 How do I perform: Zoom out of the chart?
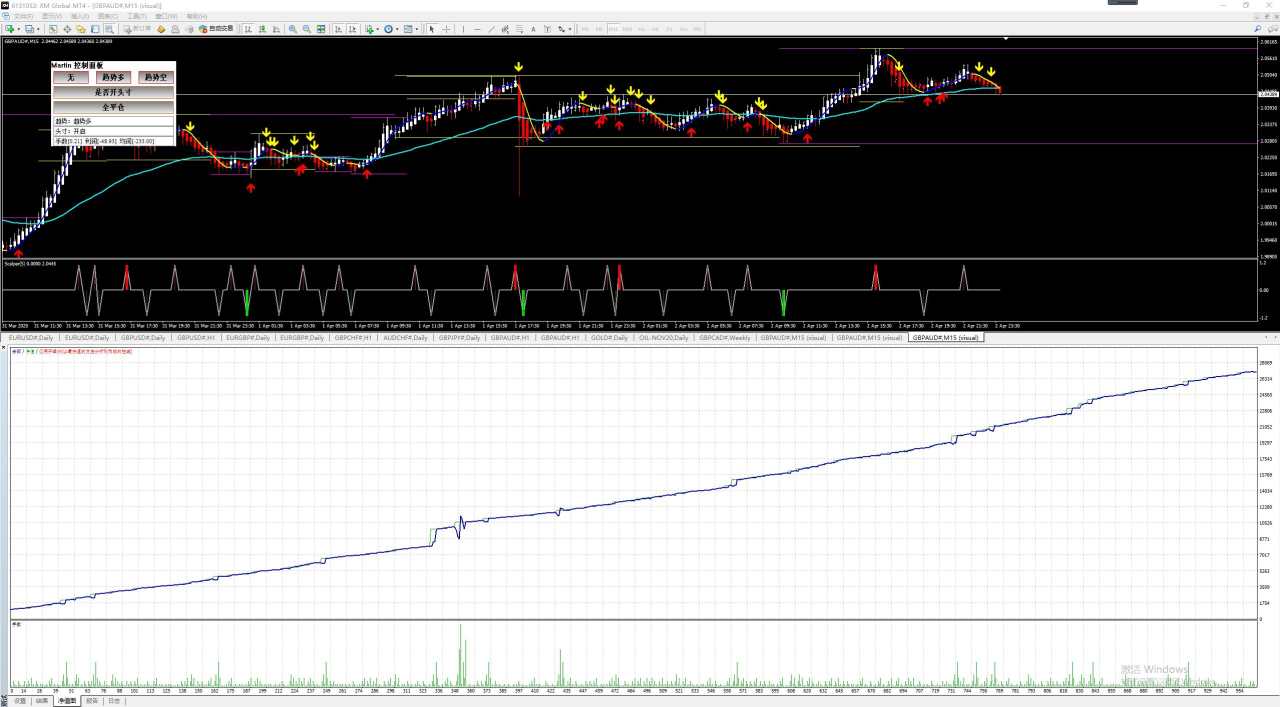pyautogui.click(x=306, y=29)
